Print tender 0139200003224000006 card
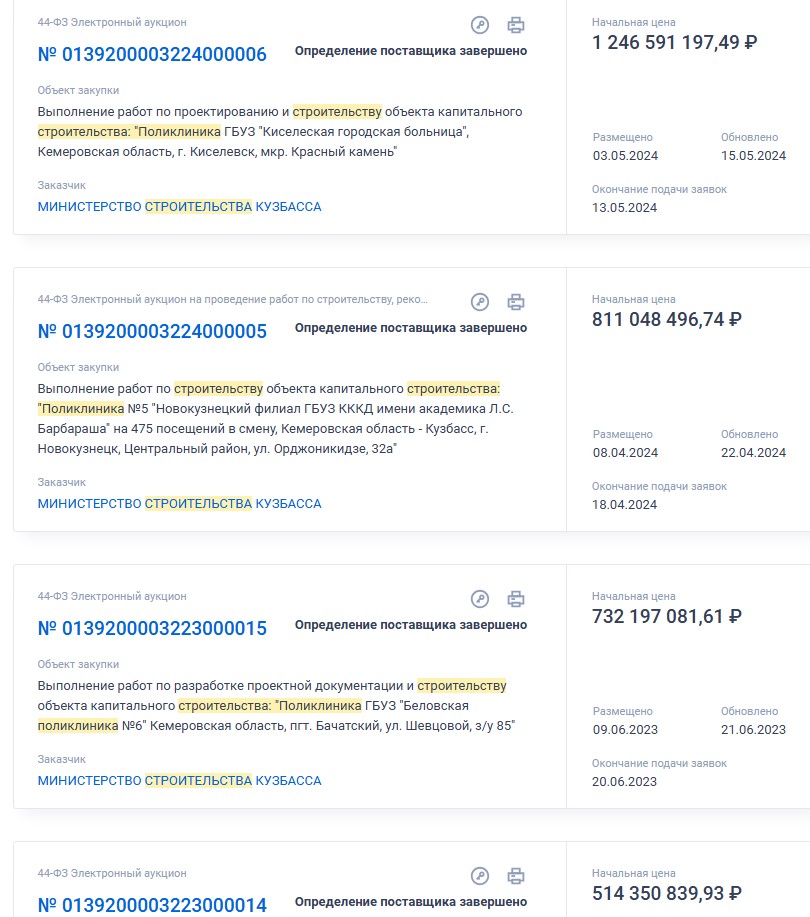This screenshot has width=810, height=917. 515,25
